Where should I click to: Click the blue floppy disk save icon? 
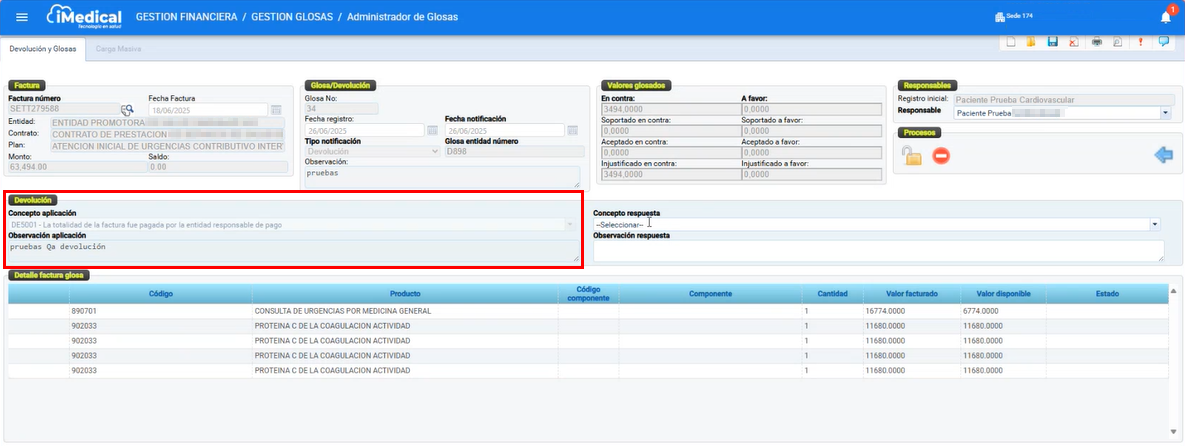pos(1052,42)
